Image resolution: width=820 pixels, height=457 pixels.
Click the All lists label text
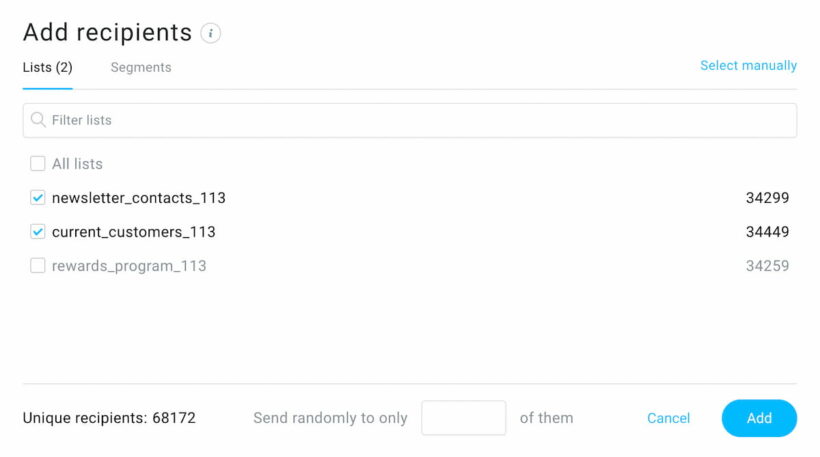coord(77,164)
